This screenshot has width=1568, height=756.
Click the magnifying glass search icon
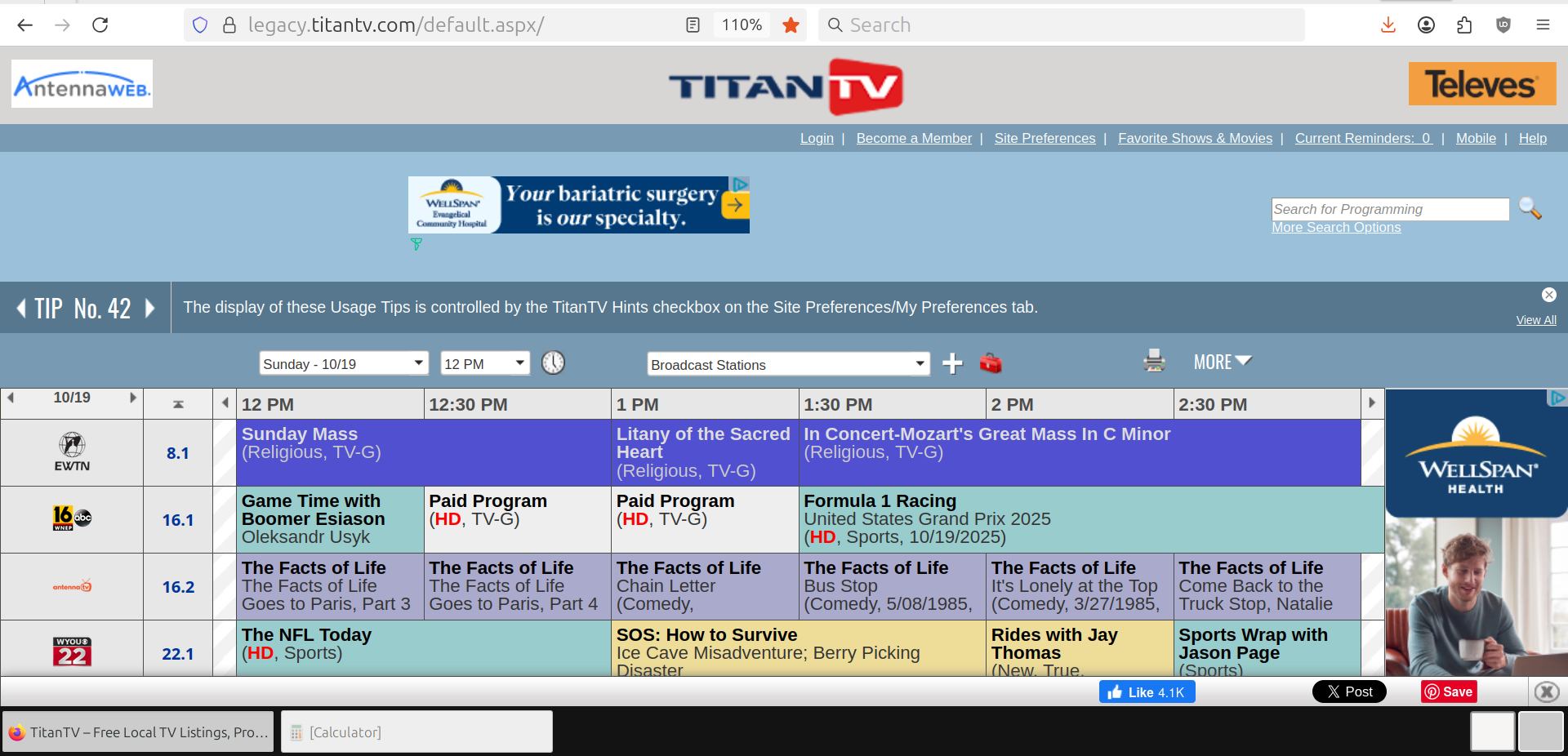(x=1530, y=209)
